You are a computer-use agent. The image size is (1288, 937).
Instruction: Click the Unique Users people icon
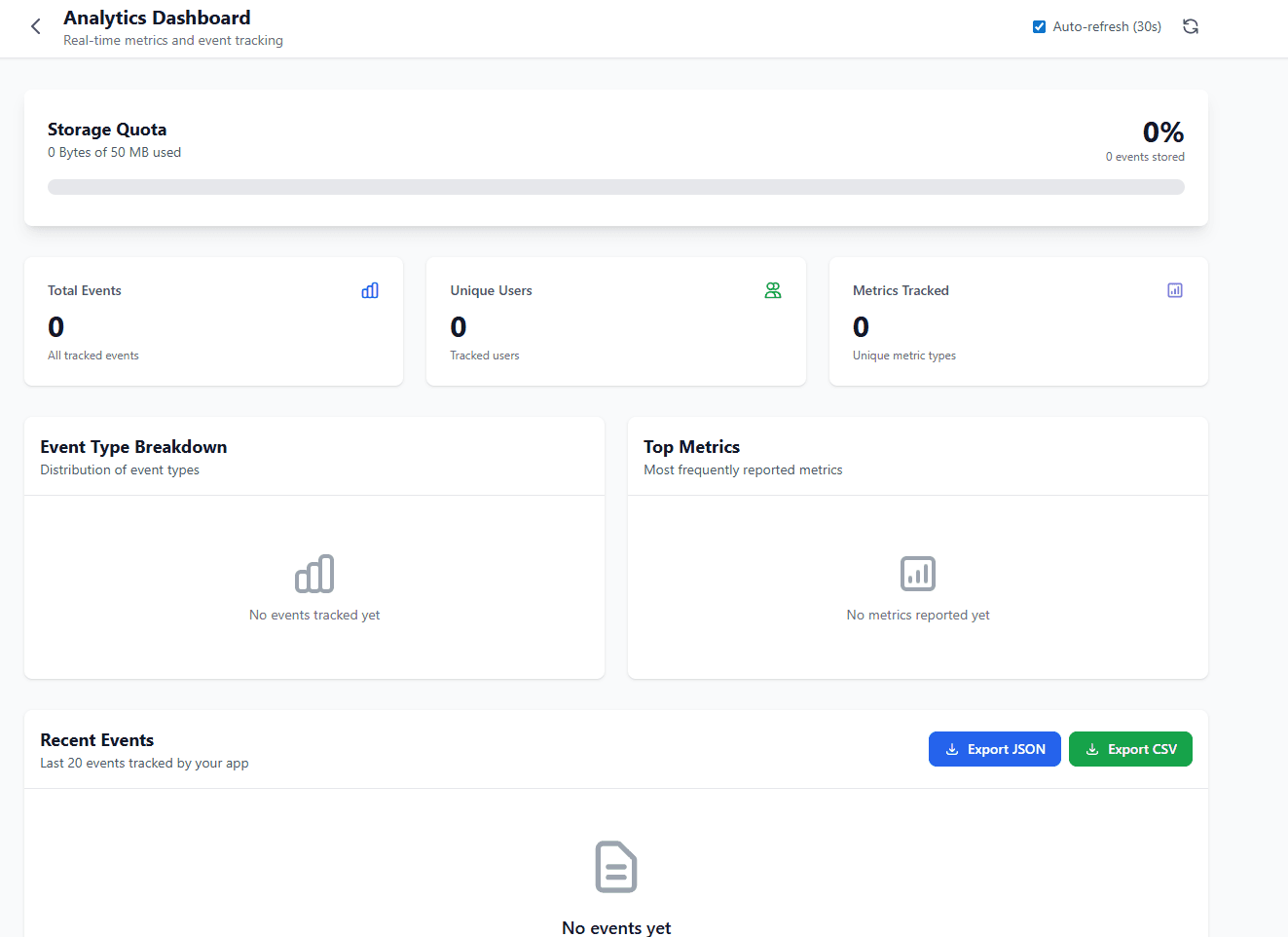pos(772,290)
